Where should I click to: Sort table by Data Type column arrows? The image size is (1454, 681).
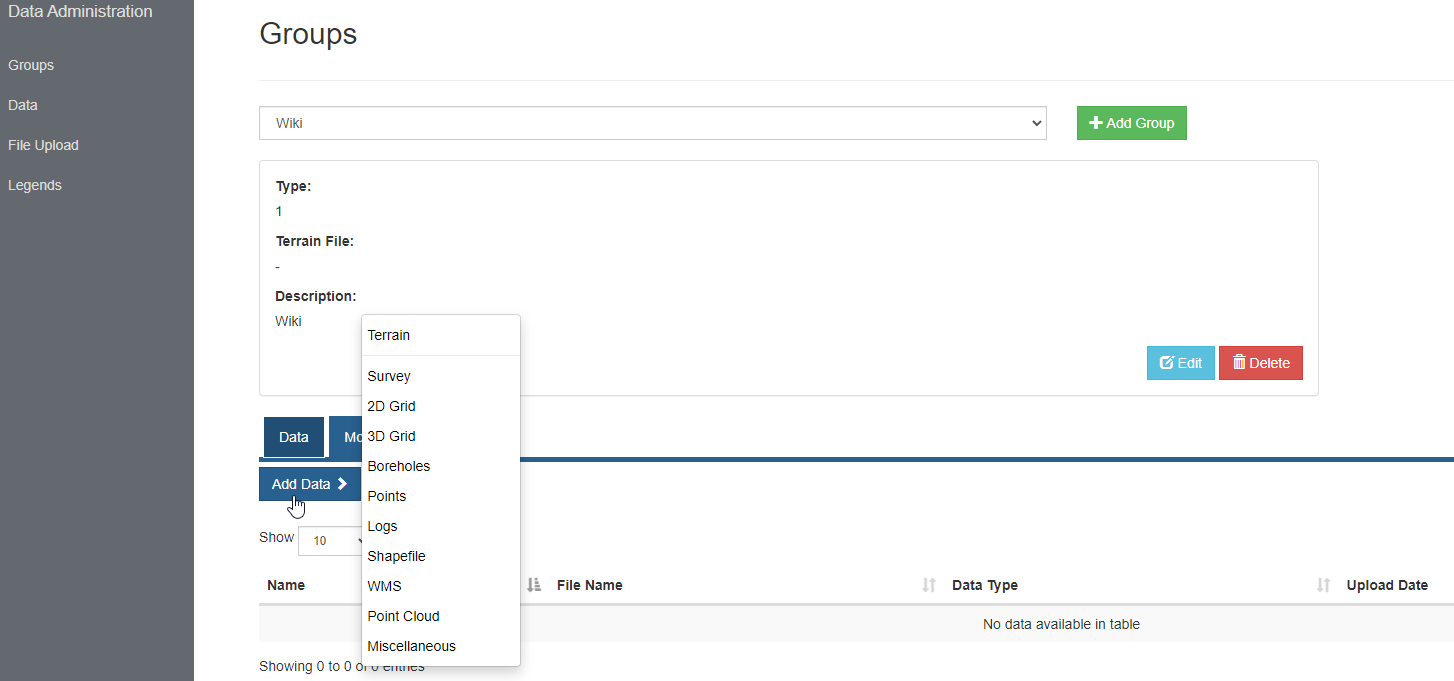pos(1324,585)
